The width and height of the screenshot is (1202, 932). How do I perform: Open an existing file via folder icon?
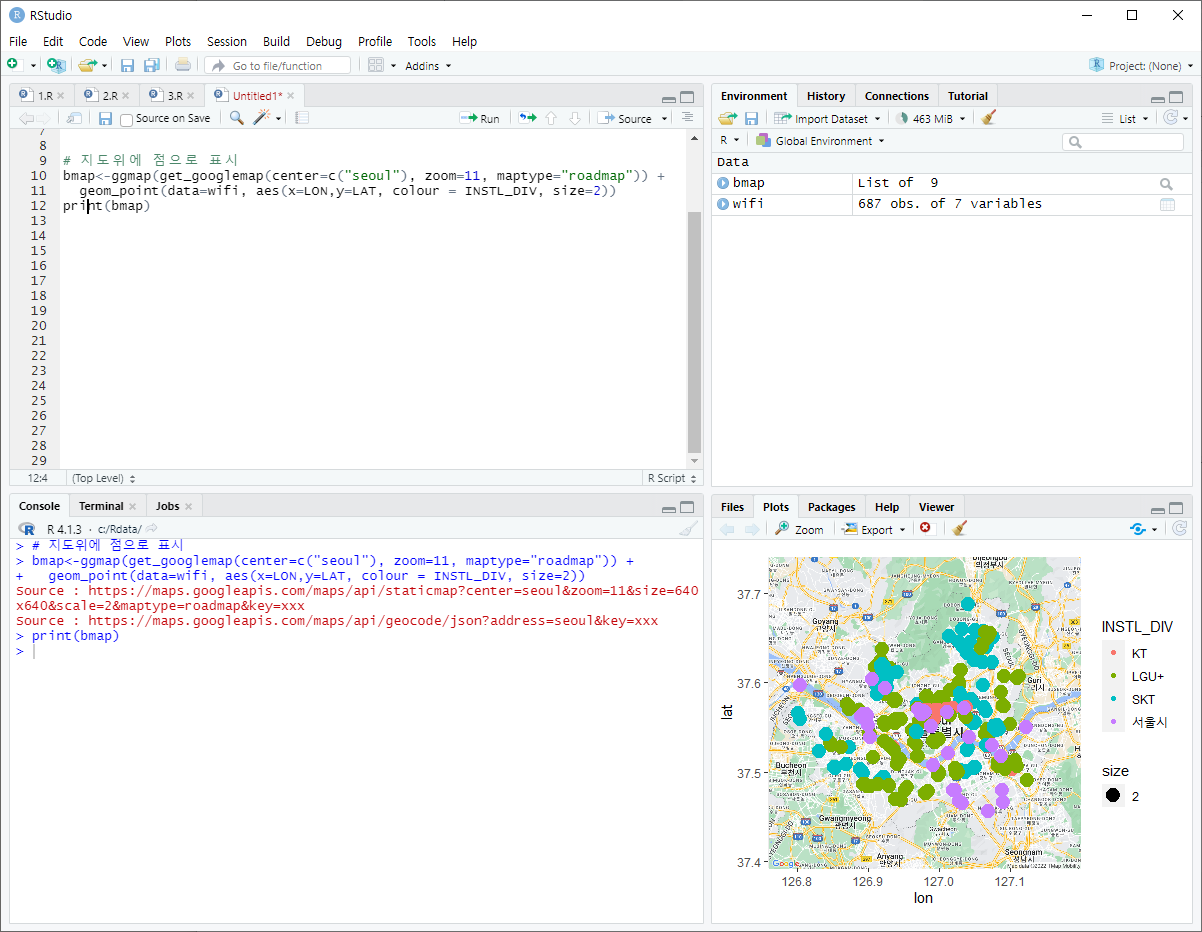pos(87,65)
